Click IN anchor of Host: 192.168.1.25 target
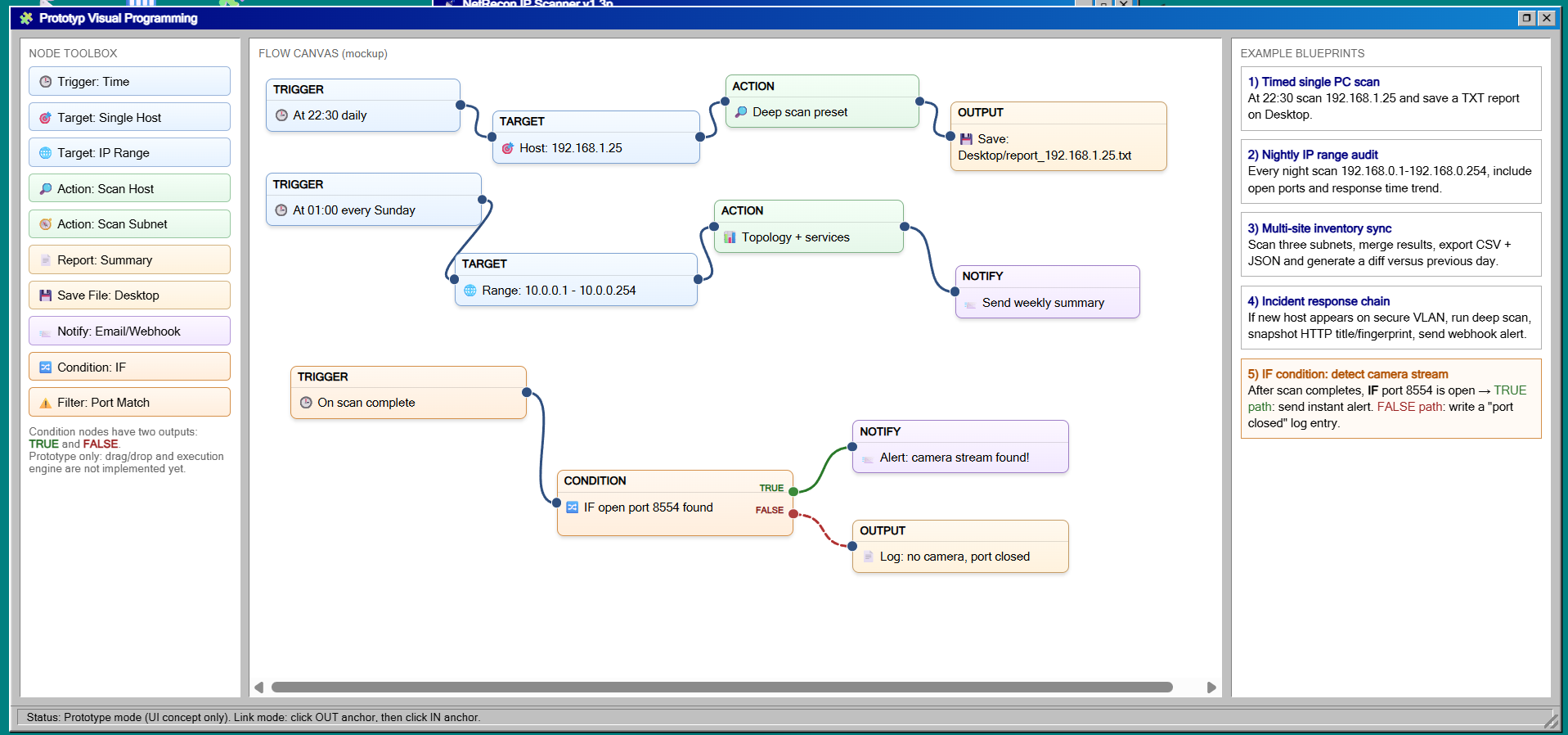Viewport: 1568px width, 735px height. click(493, 137)
